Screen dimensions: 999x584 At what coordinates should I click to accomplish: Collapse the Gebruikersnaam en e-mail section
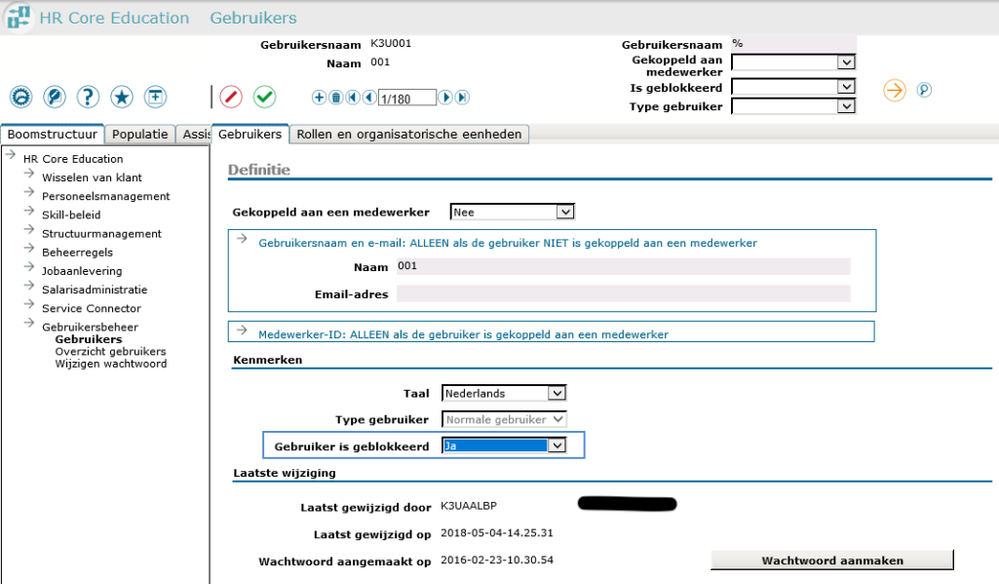pyautogui.click(x=242, y=239)
